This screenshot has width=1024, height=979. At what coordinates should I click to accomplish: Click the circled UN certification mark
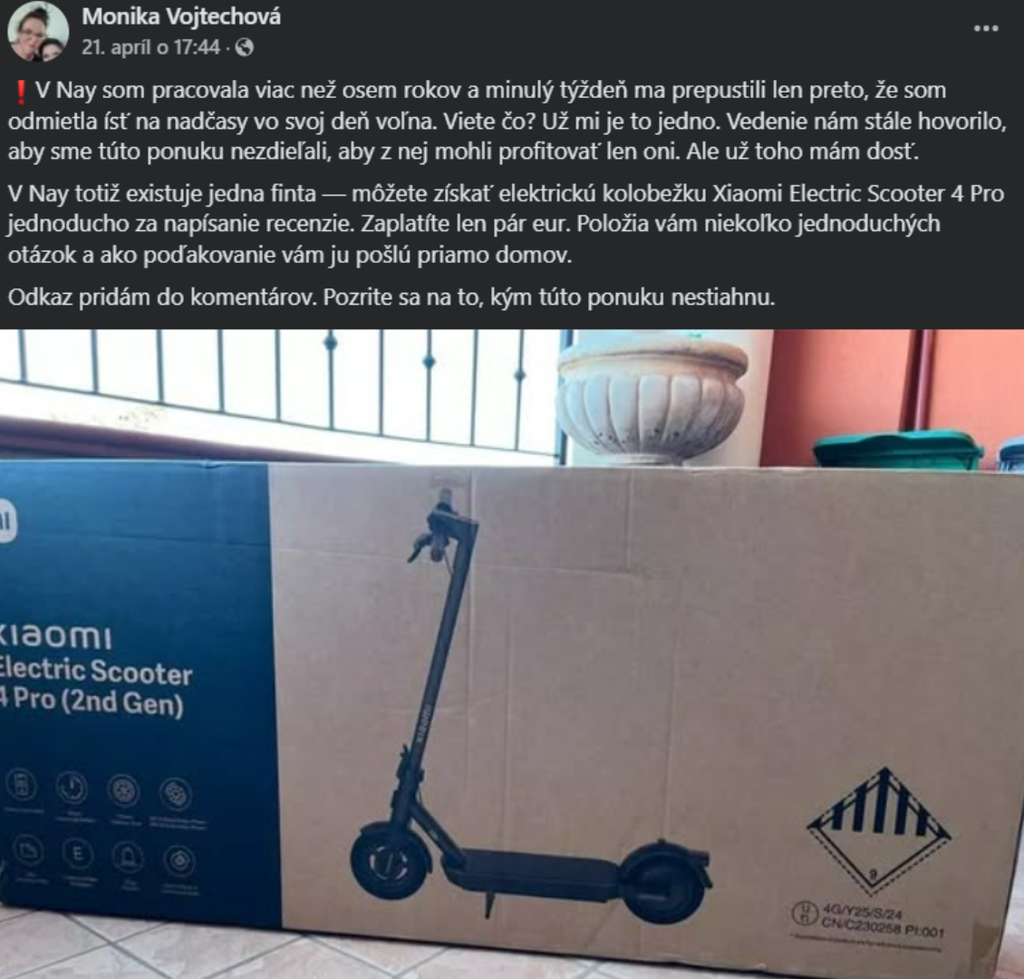coord(803,913)
